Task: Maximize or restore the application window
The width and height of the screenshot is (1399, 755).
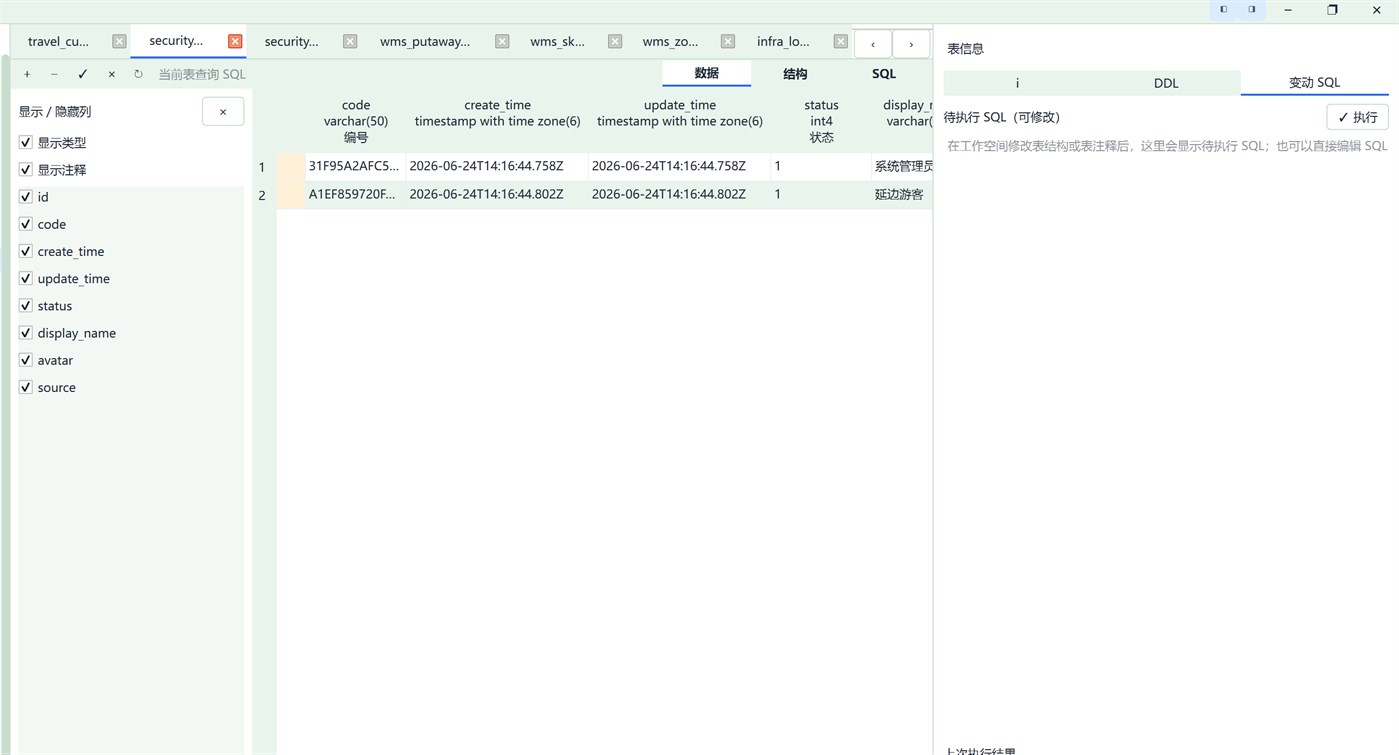Action: click(1332, 9)
